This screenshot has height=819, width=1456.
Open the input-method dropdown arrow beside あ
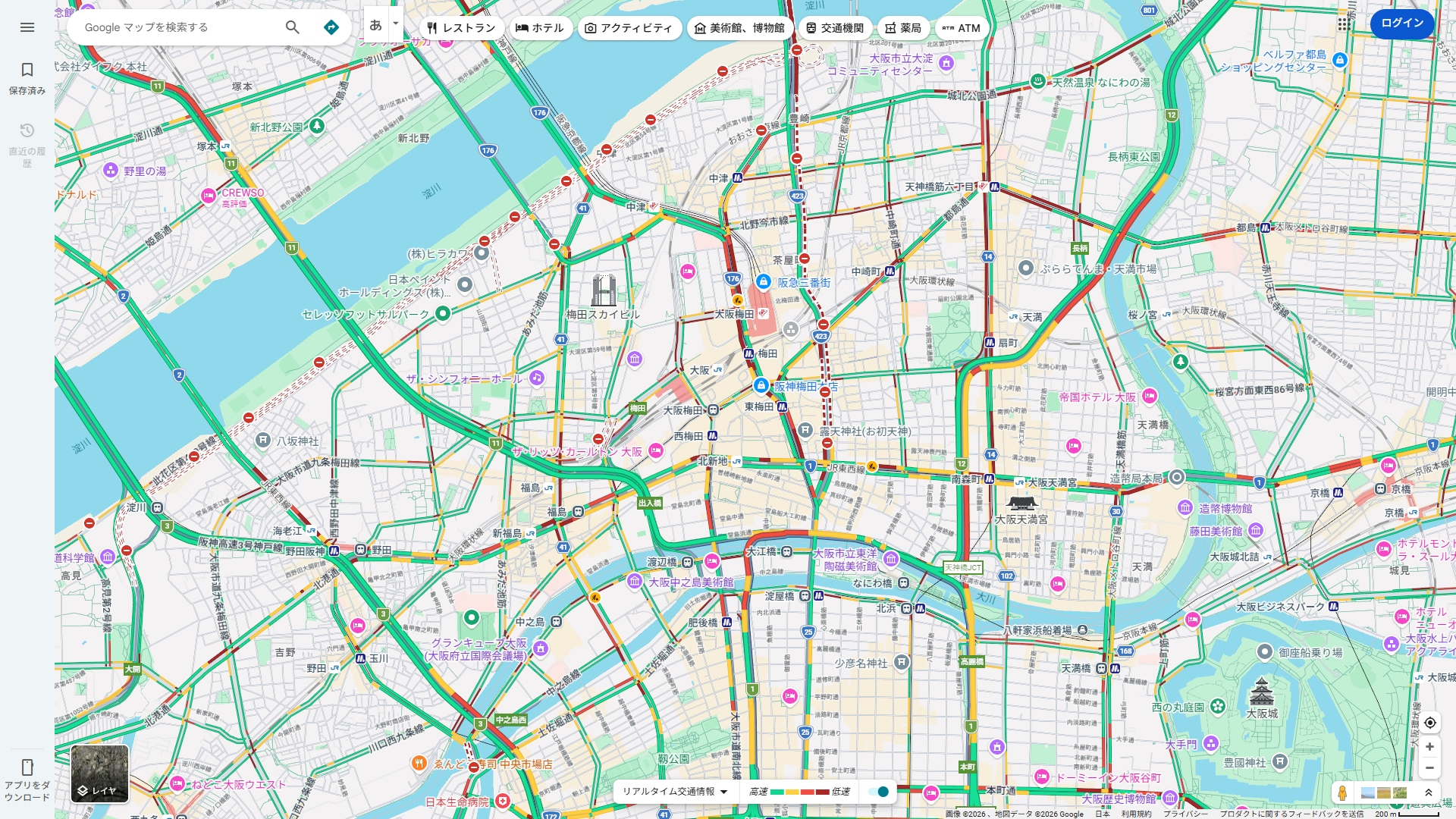(x=395, y=24)
